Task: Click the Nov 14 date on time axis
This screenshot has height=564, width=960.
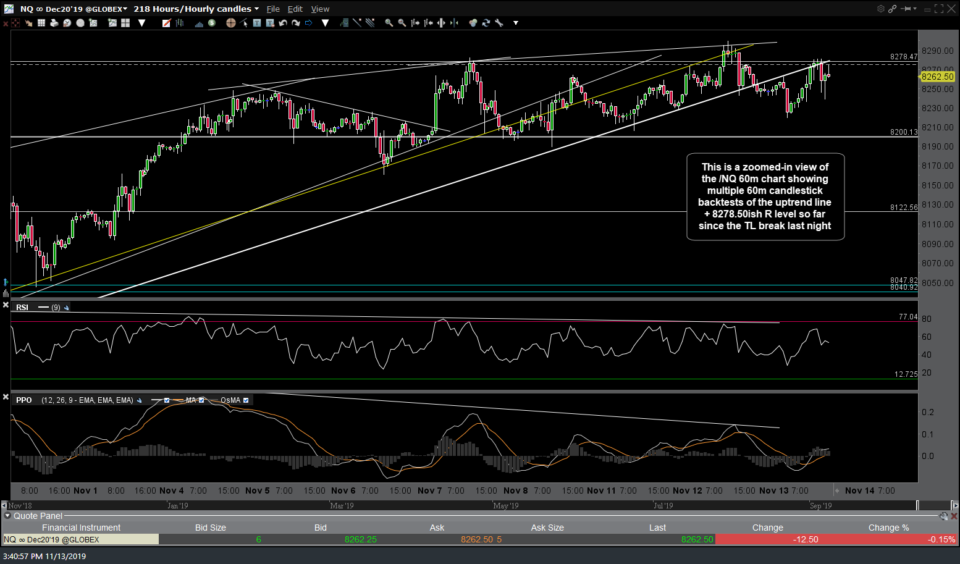Action: click(860, 491)
